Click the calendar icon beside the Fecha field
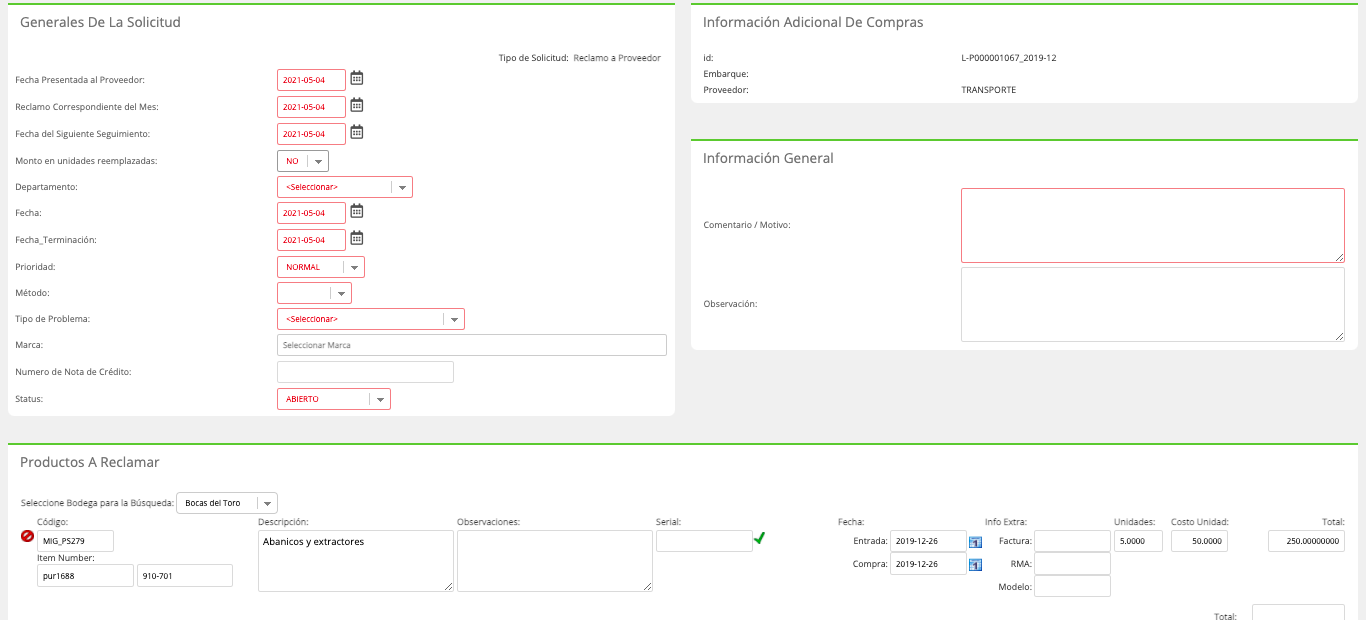This screenshot has height=620, width=1366. pos(357,211)
